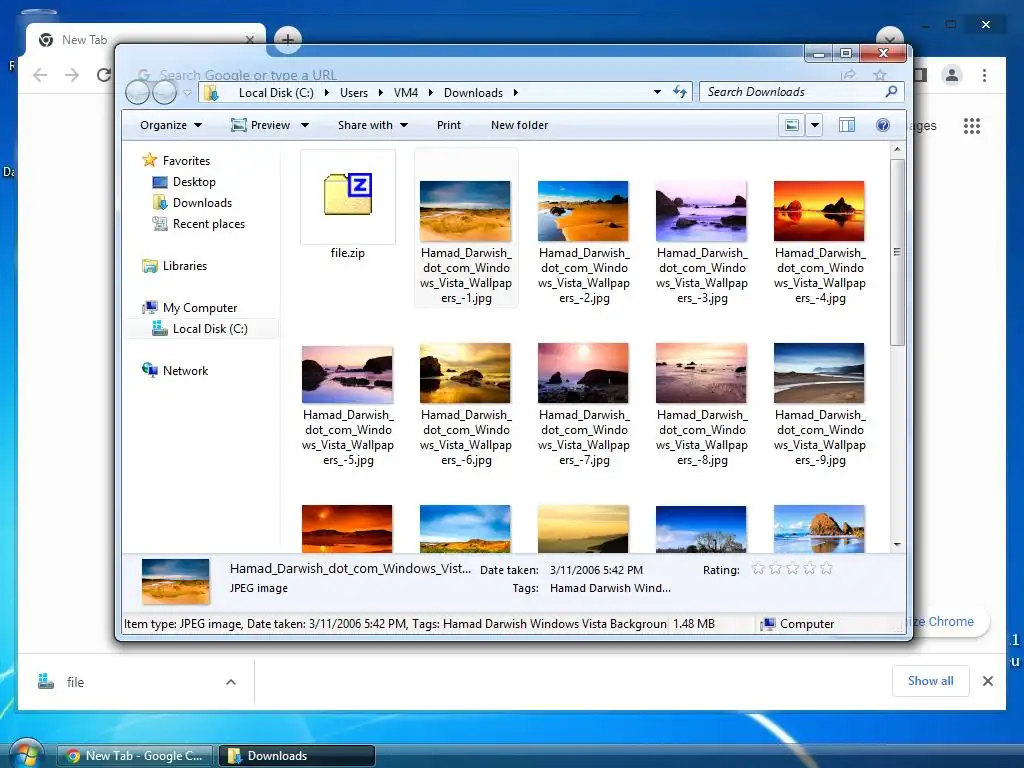
Task: Open the Organize menu
Action: click(171, 125)
